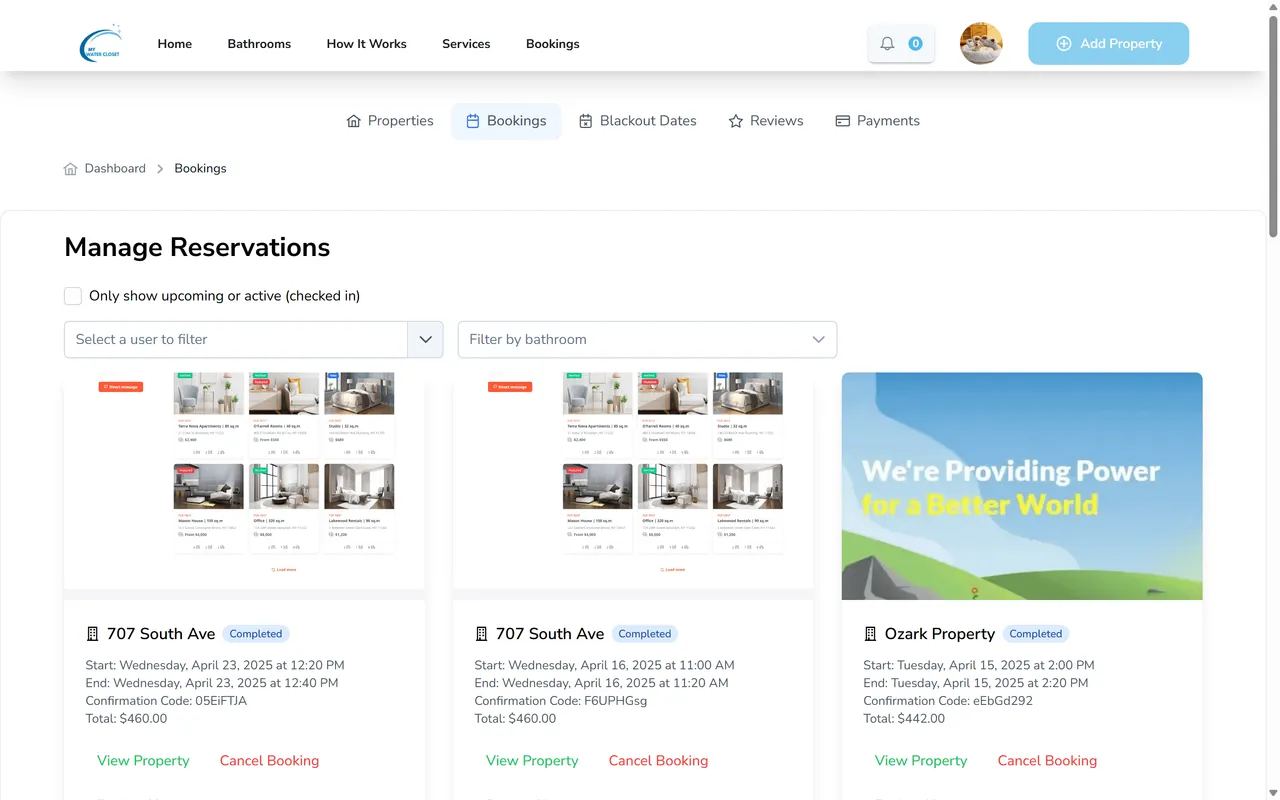Click the Ozark Property banner image
1280x800 pixels.
pos(1022,486)
